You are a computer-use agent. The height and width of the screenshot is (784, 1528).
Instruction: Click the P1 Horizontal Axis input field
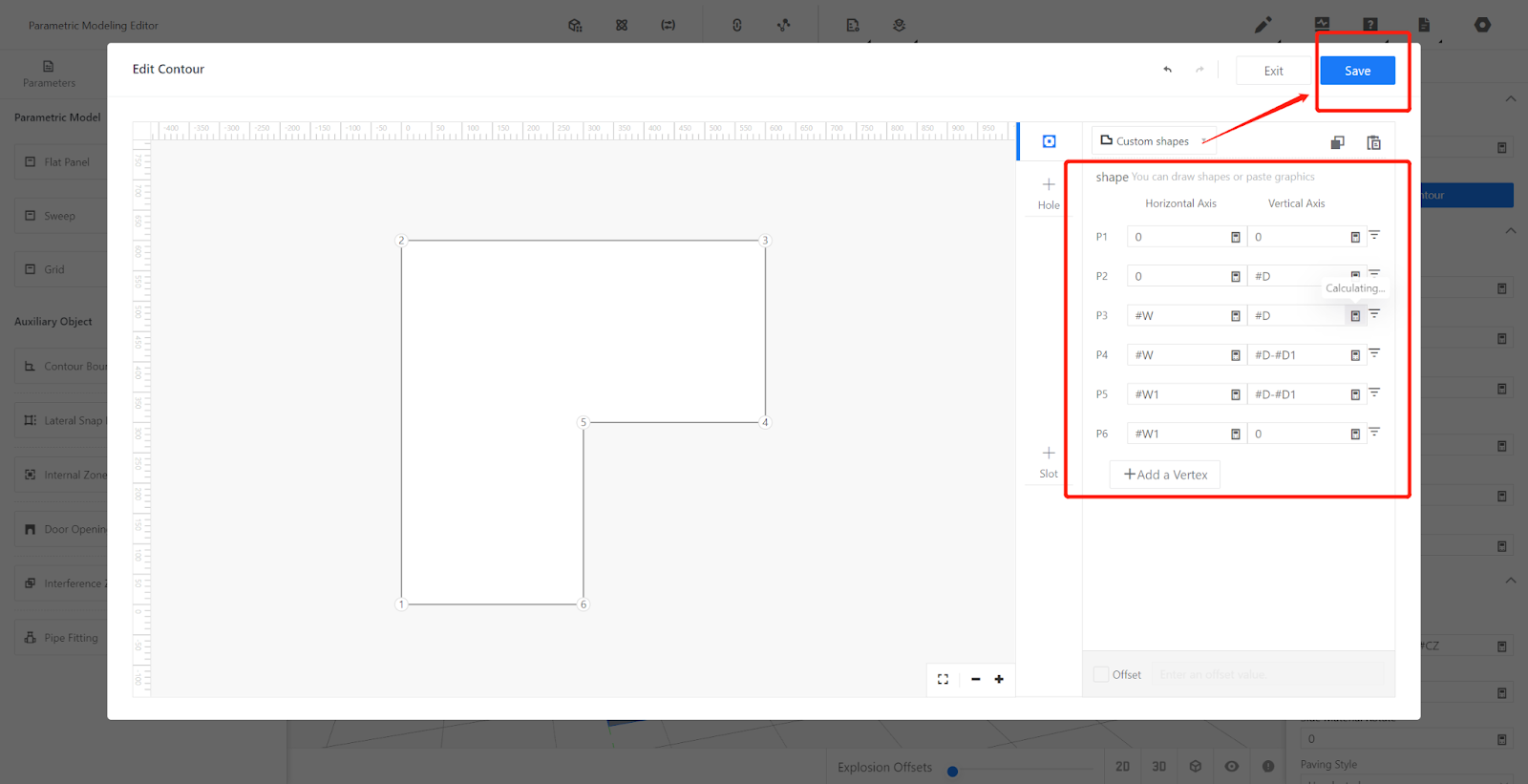(x=1186, y=237)
